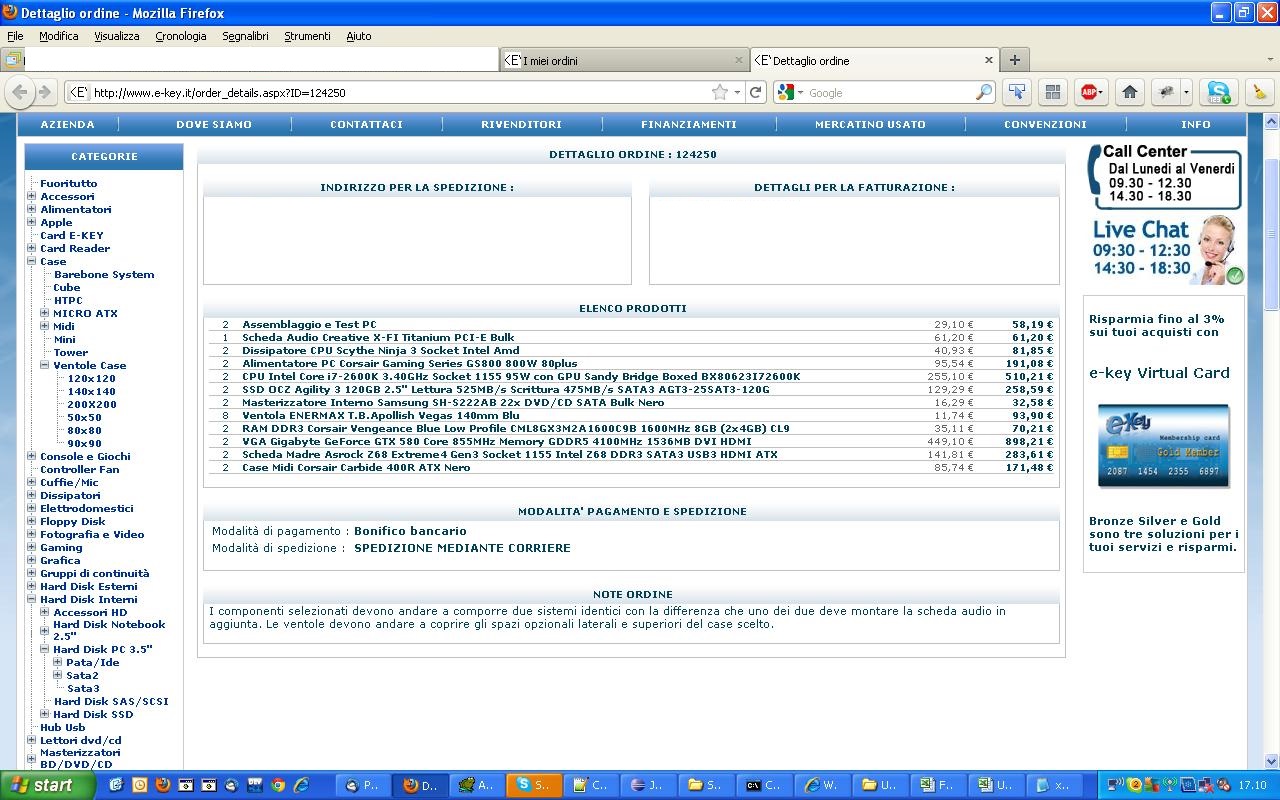Open the Aiuto menu
The height and width of the screenshot is (800, 1280).
coord(359,36)
